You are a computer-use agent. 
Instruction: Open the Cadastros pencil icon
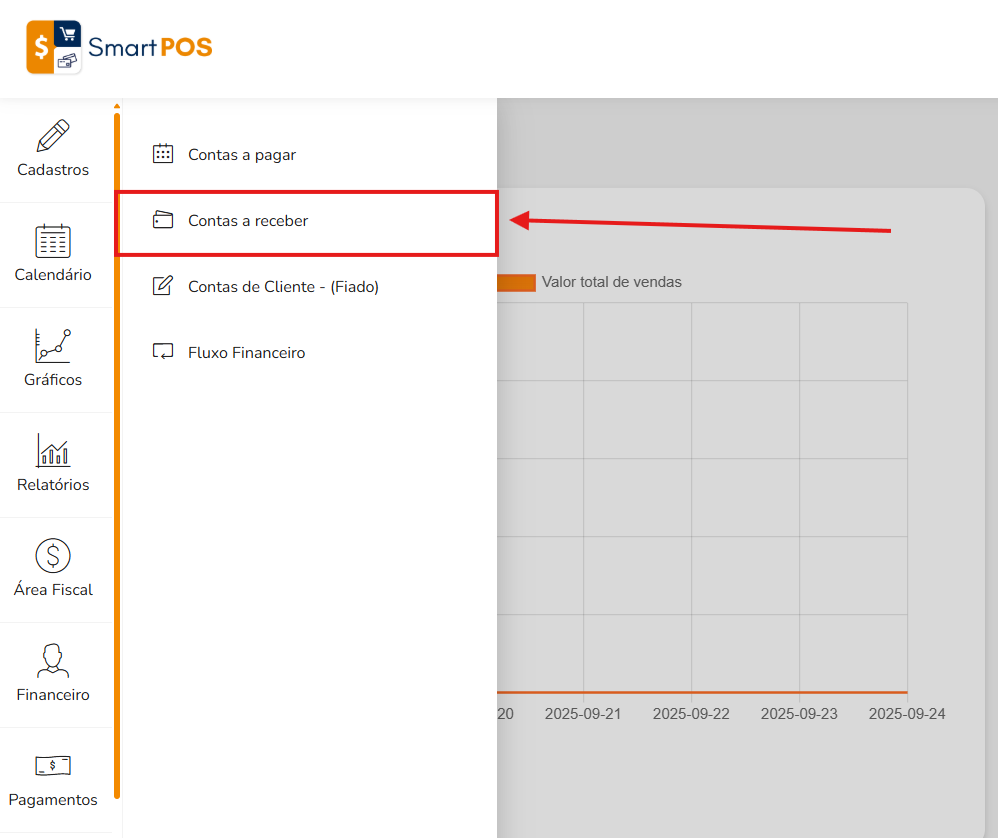tap(53, 136)
